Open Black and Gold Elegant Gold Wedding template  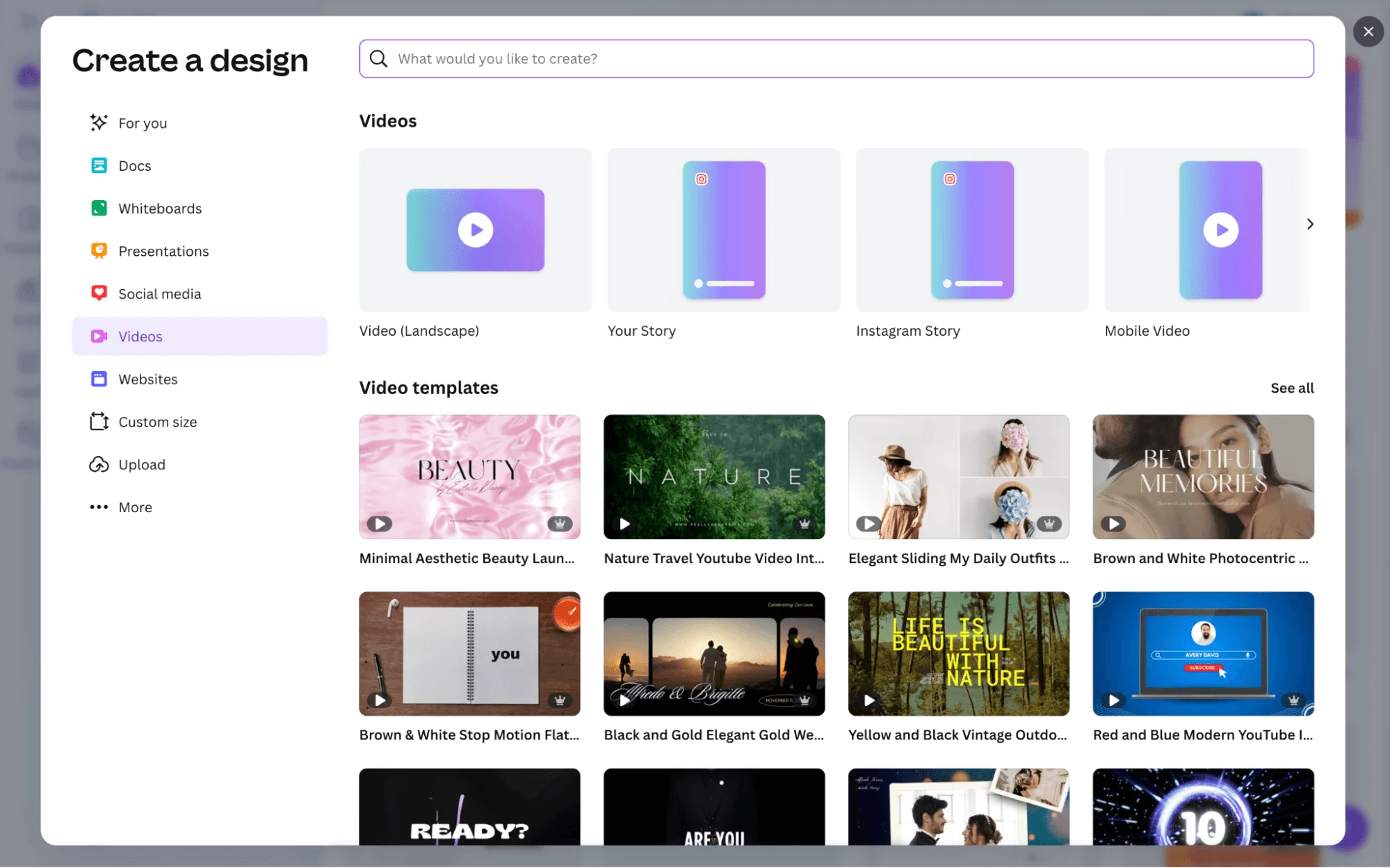click(714, 653)
